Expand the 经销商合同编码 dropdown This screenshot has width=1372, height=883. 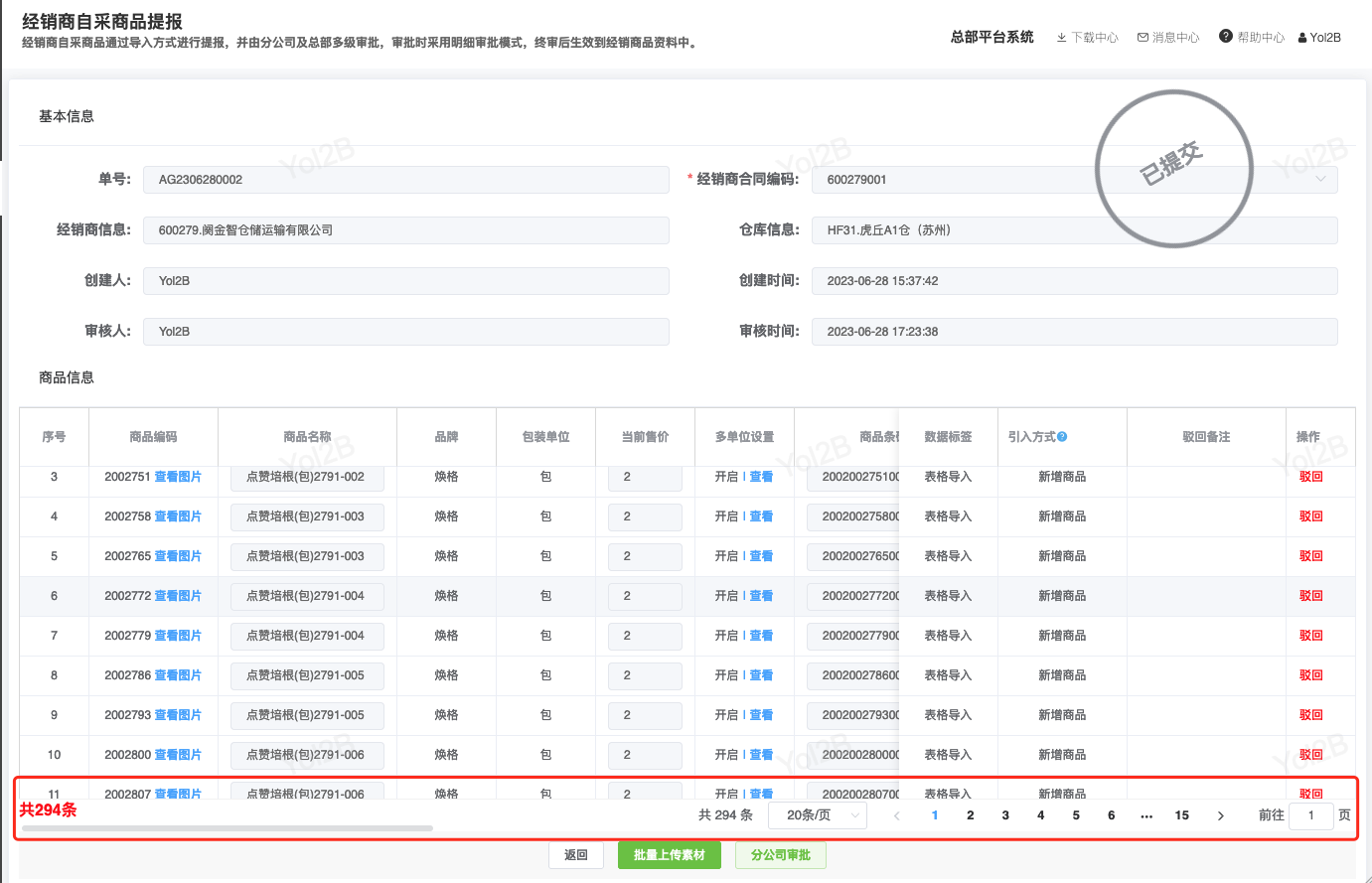coord(1320,180)
